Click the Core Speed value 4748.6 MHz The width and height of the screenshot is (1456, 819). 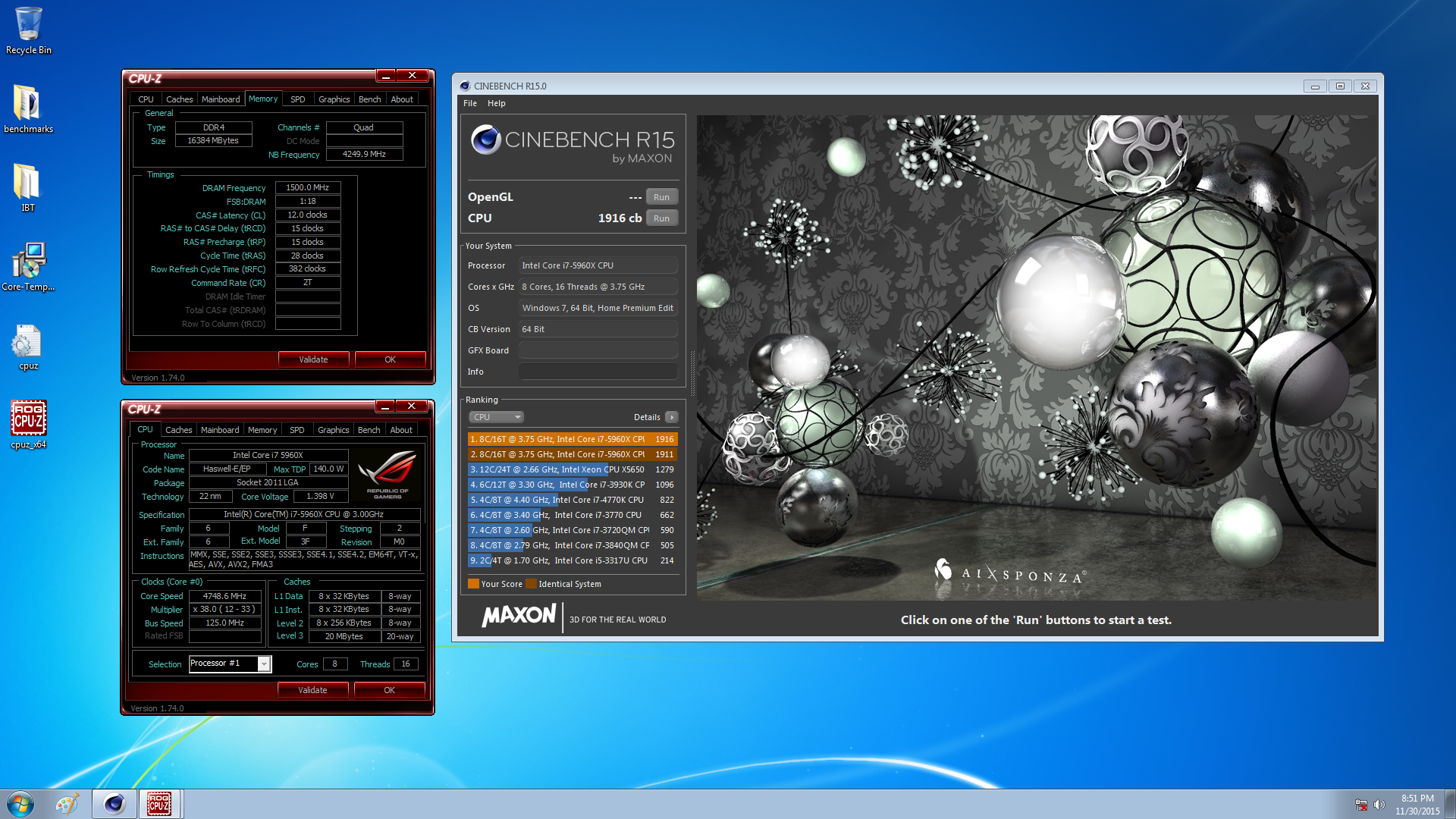point(224,596)
